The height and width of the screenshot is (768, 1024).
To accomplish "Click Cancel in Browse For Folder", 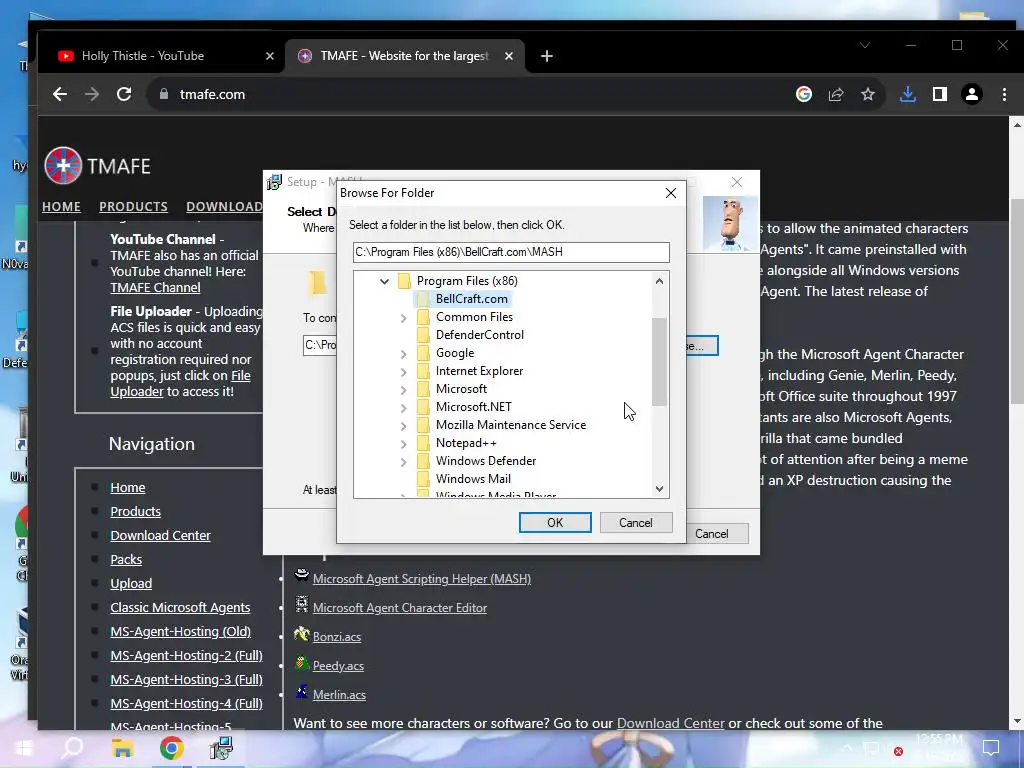I will click(635, 522).
